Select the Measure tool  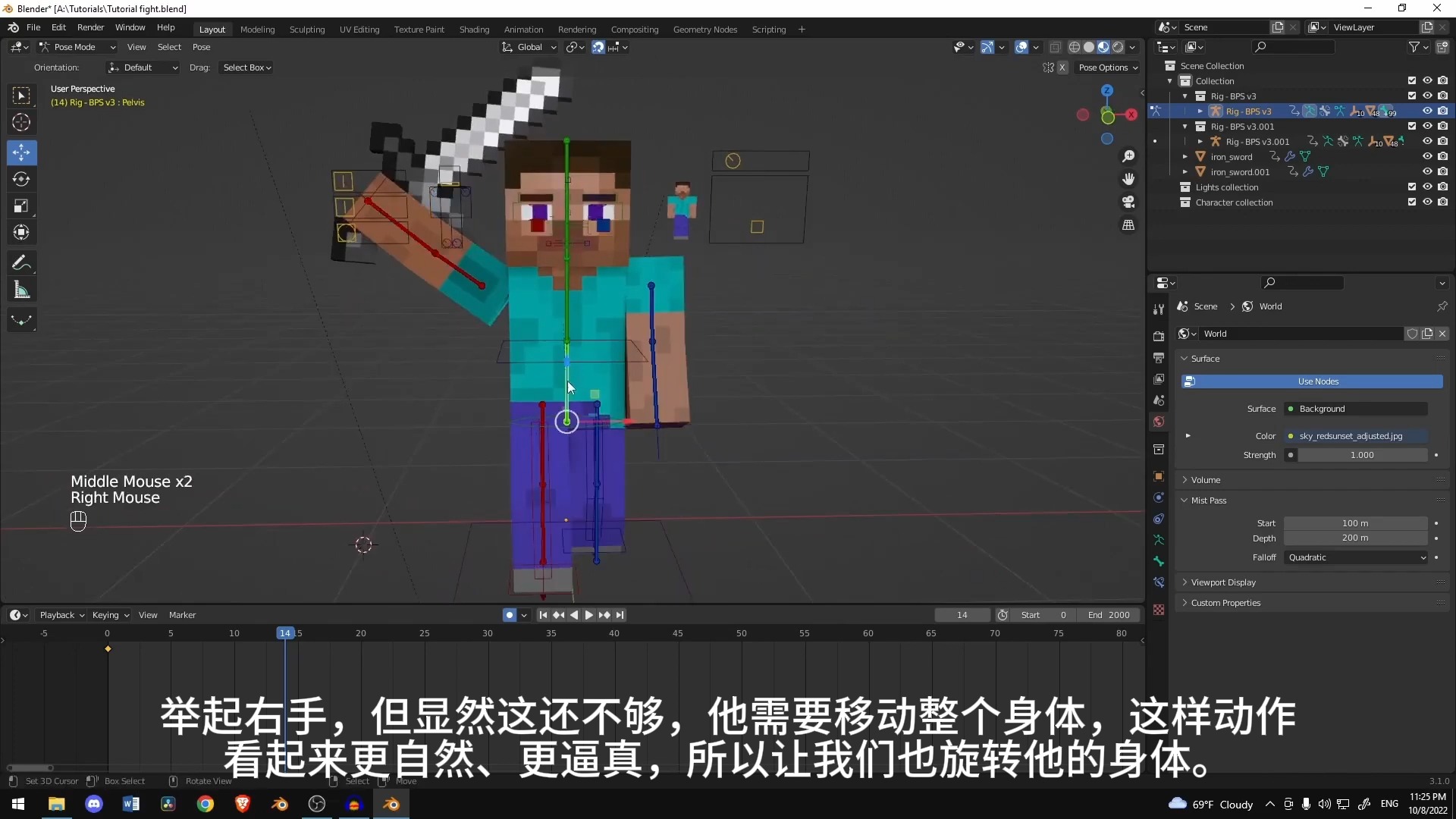pos(21,289)
